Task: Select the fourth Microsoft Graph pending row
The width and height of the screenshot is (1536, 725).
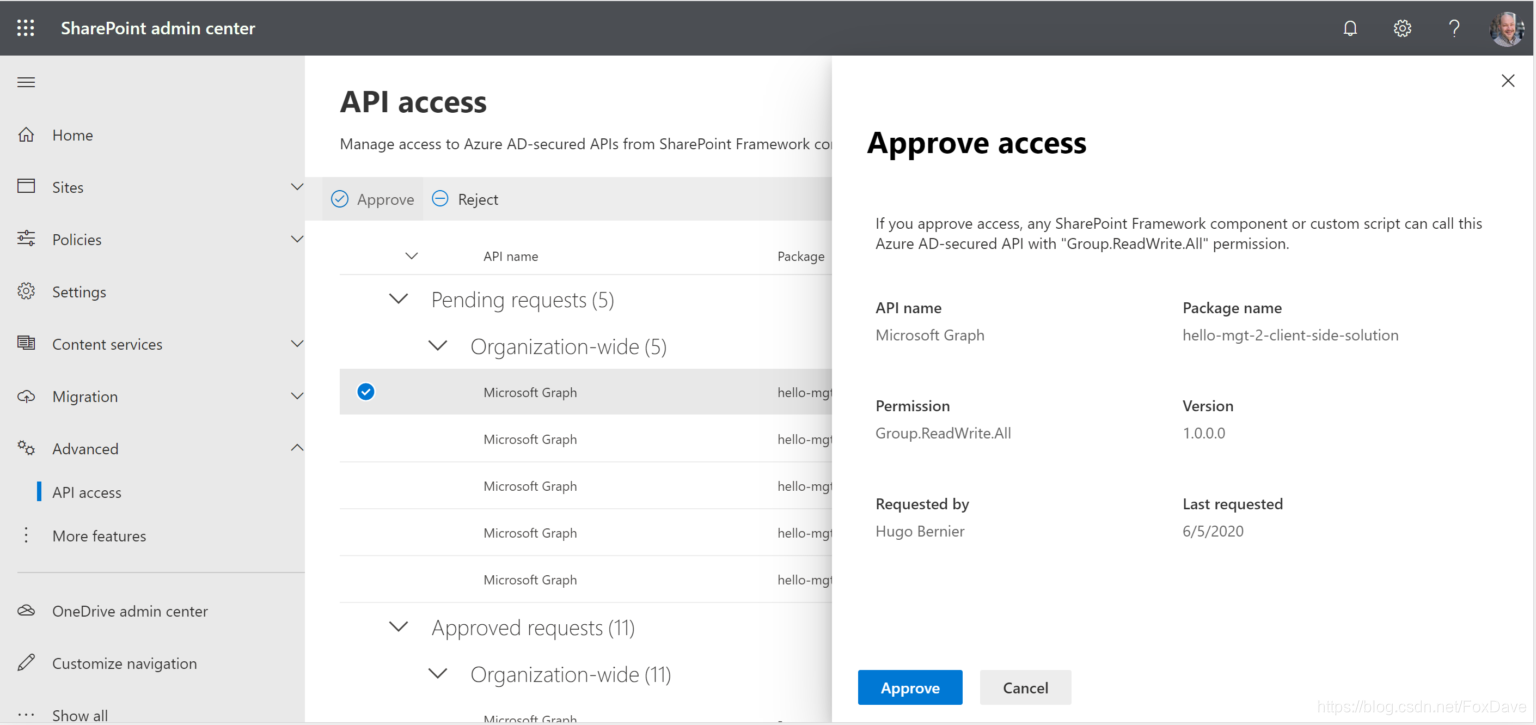Action: coord(586,533)
